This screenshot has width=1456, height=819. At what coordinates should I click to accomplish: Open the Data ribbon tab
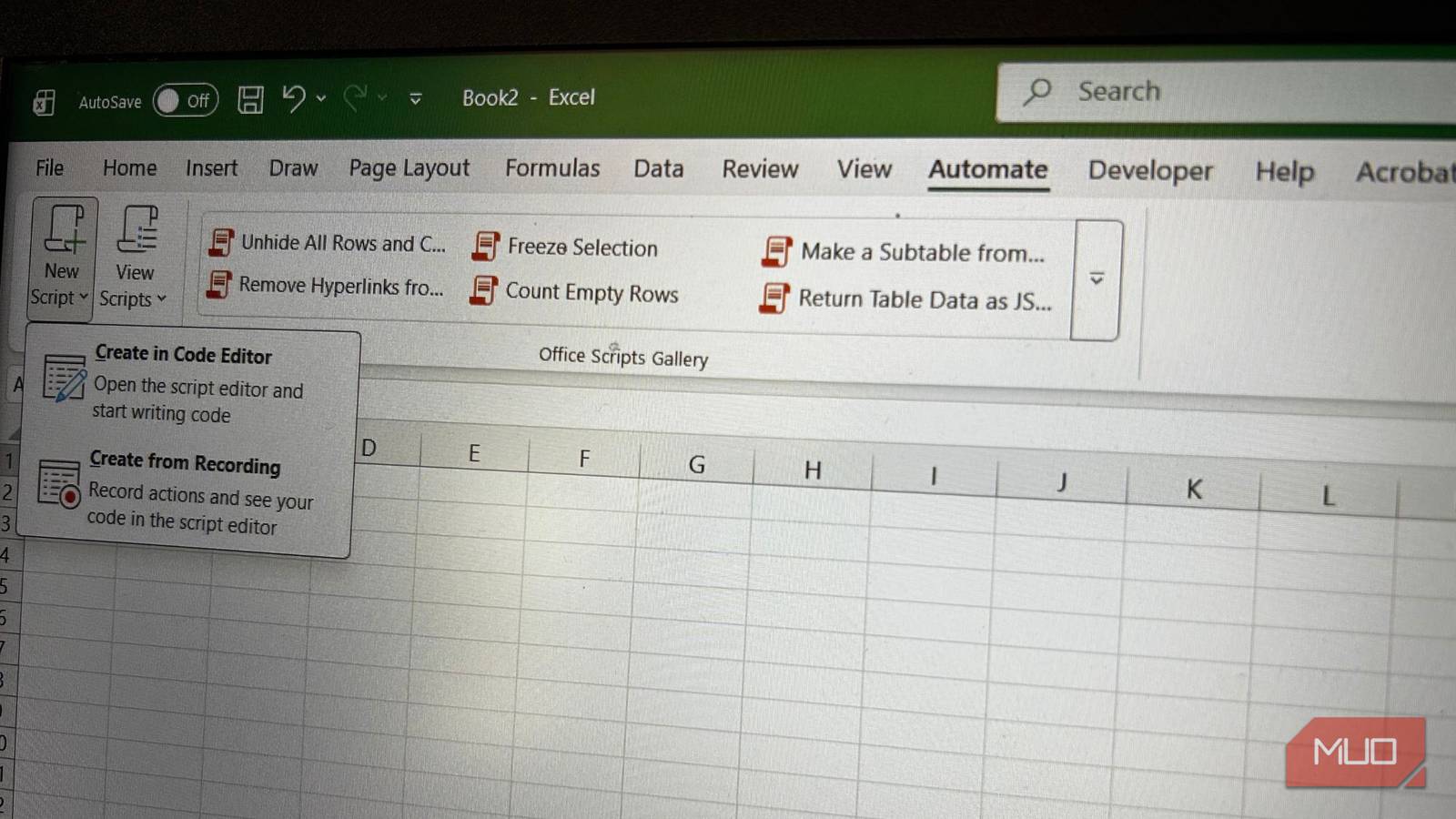coord(658,168)
